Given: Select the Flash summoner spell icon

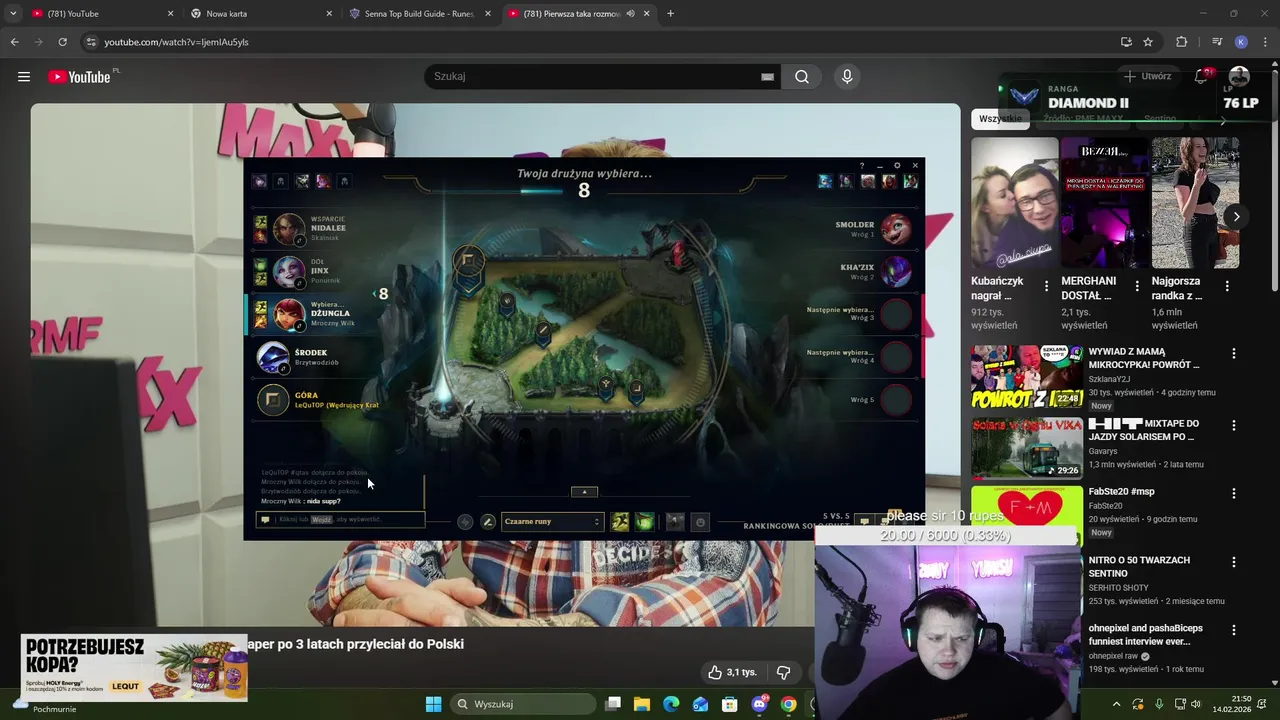Looking at the screenshot, I should point(620,521).
